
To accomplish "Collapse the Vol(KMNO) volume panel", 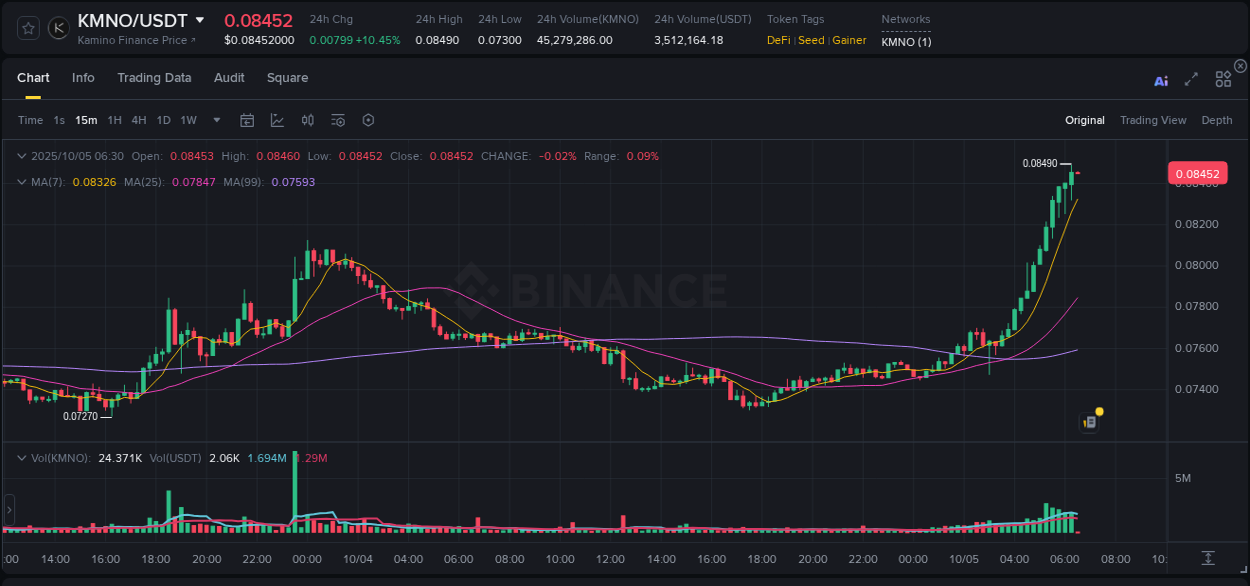I will [21, 458].
